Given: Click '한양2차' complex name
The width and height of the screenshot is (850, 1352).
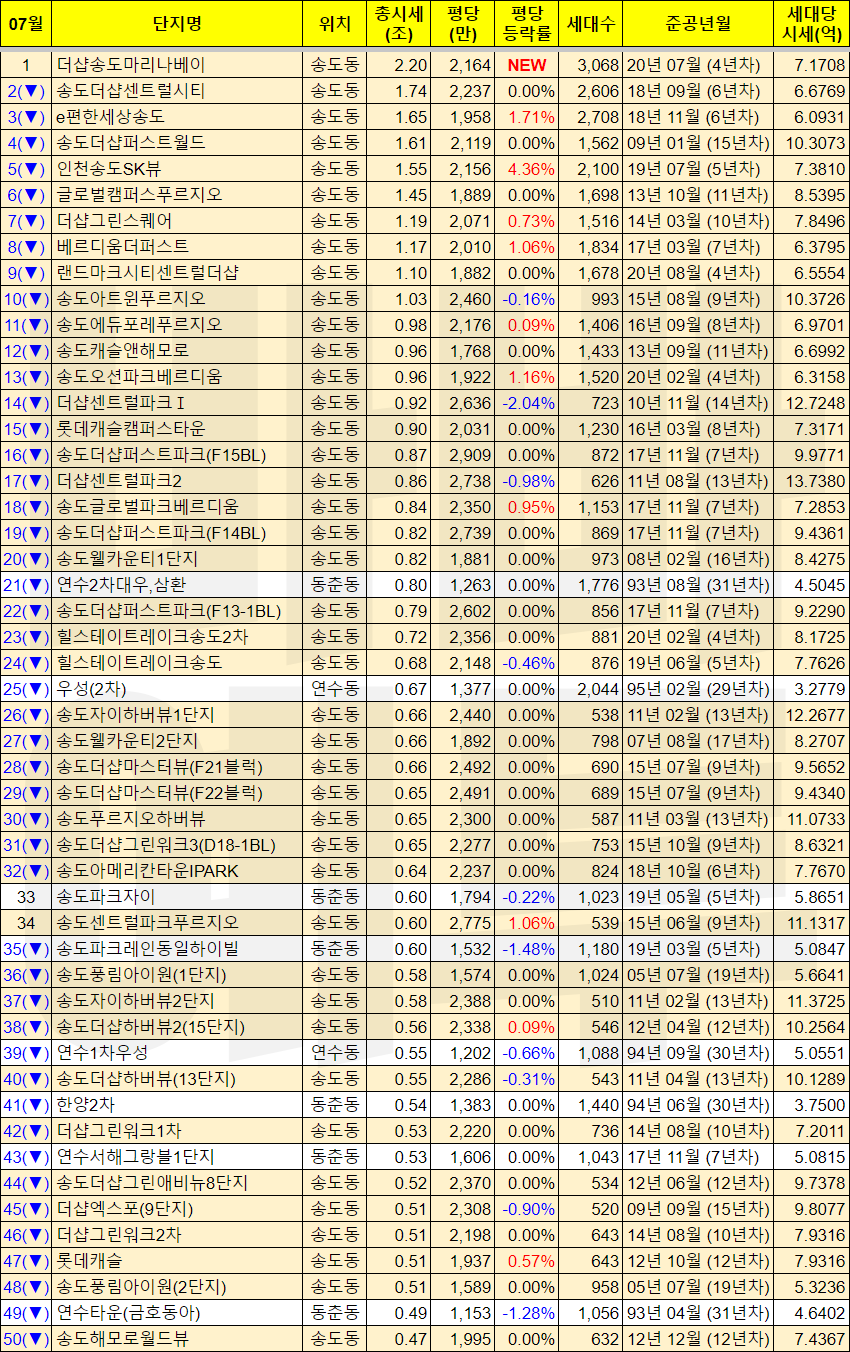Looking at the screenshot, I should [x=84, y=1105].
